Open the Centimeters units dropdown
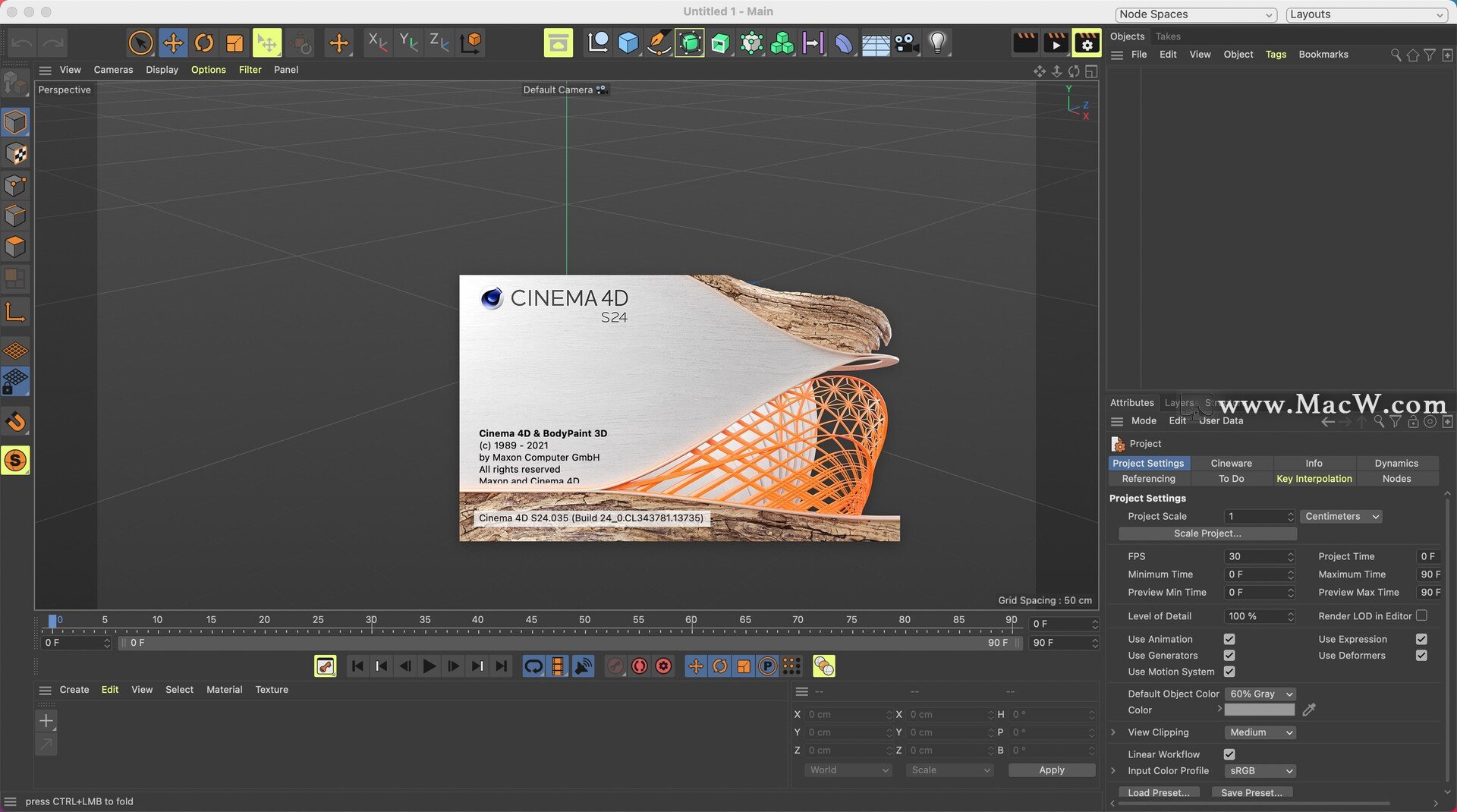Viewport: 1457px width, 812px height. click(1340, 516)
